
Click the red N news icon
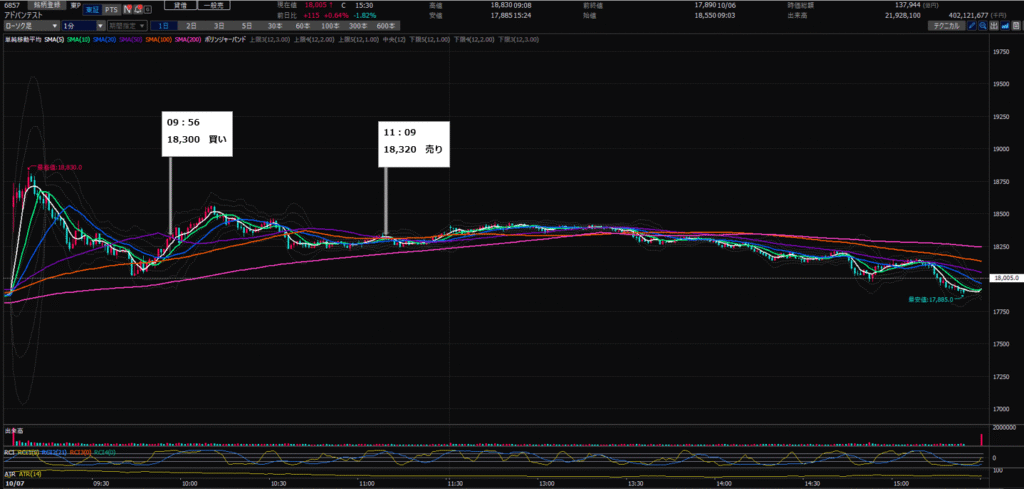125,8
